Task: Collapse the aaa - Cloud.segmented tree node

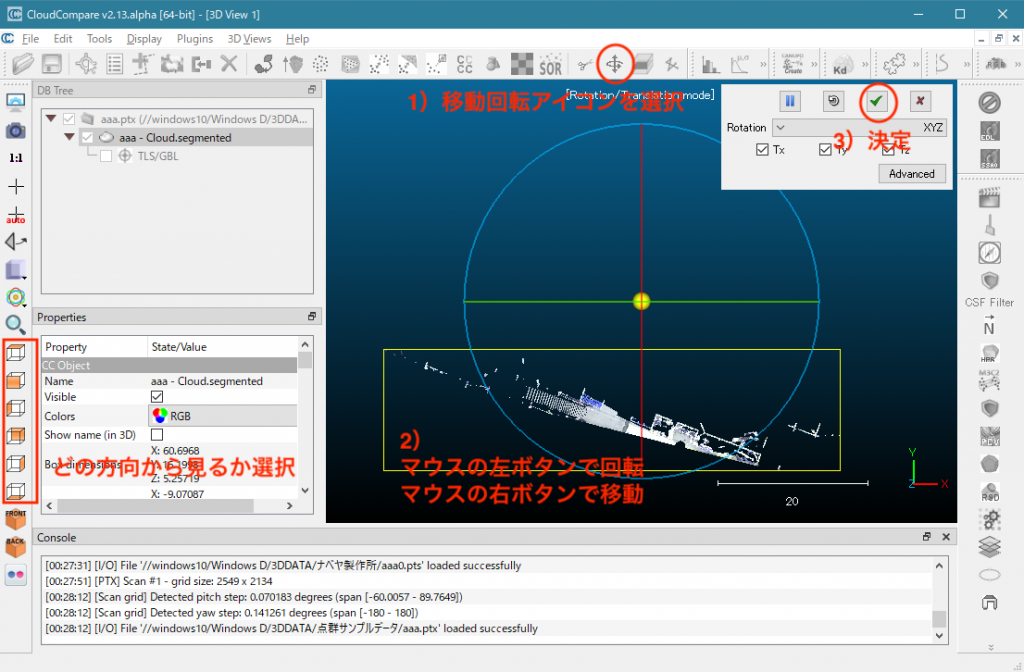Action: 69,137
